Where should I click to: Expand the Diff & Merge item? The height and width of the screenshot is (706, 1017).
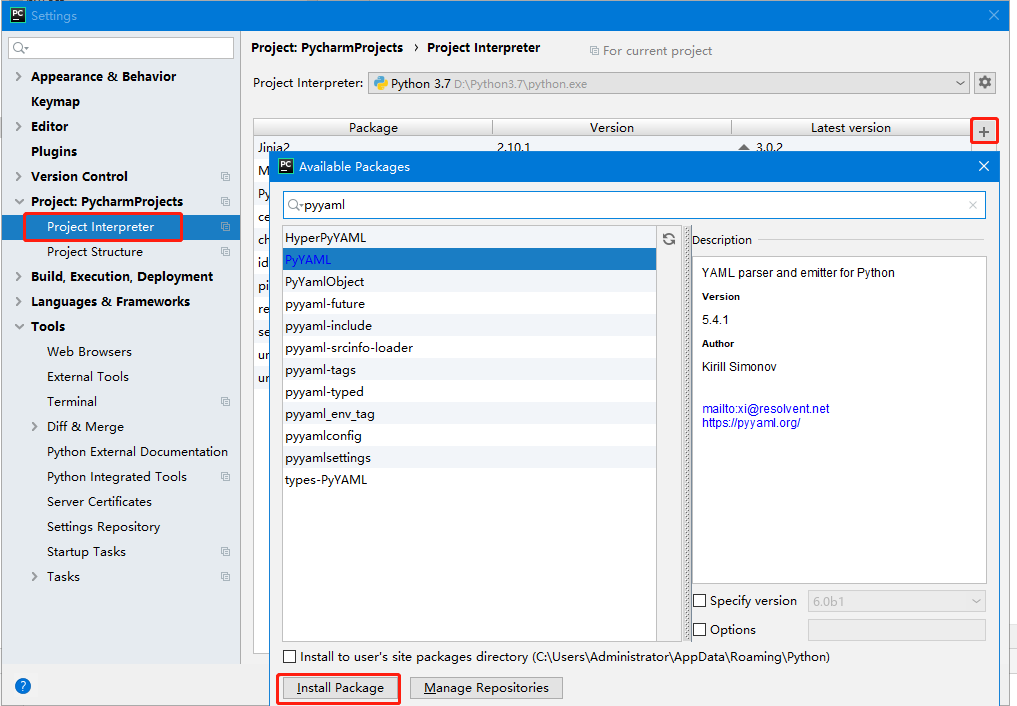tap(34, 427)
